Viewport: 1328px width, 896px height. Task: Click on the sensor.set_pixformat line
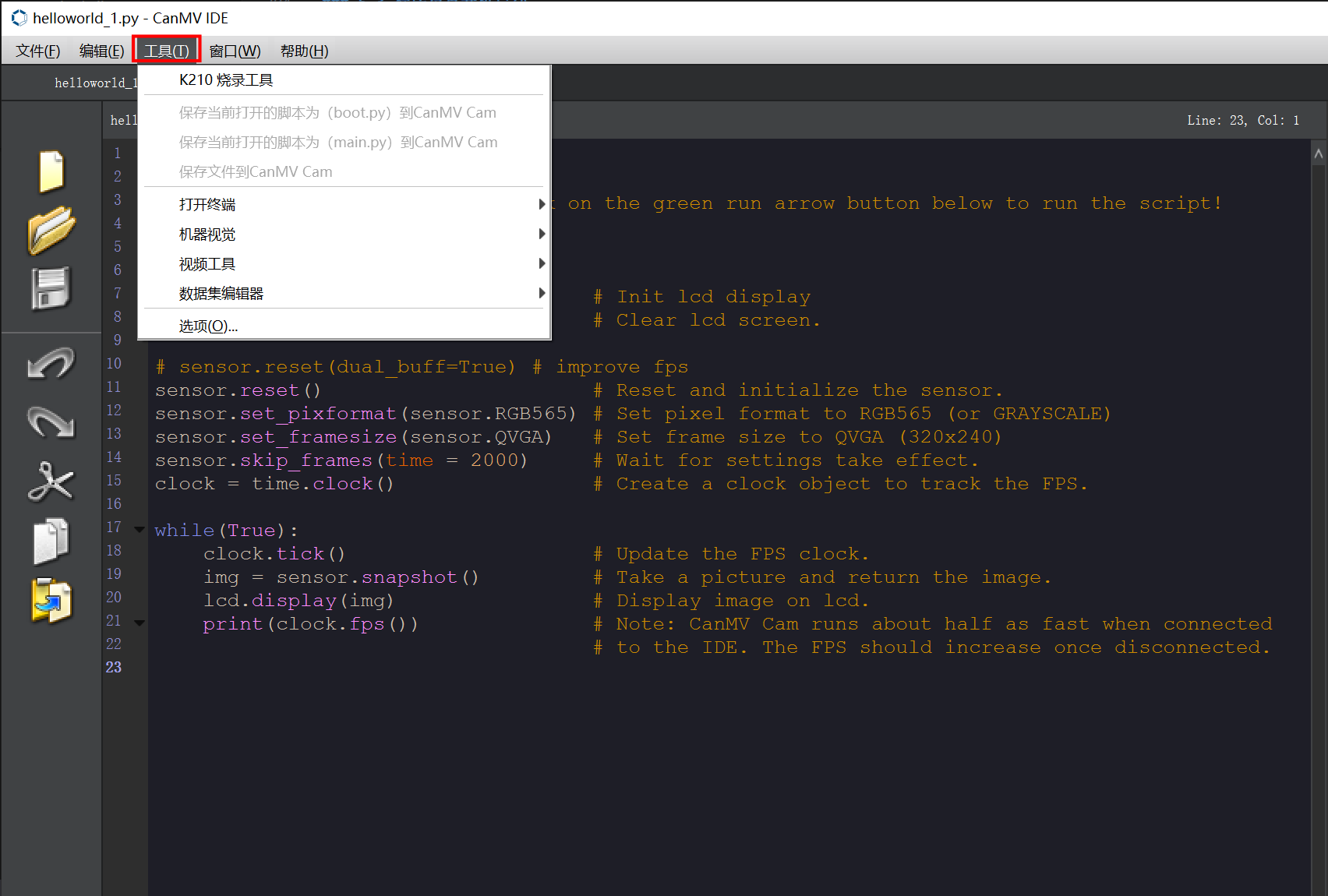click(x=366, y=413)
